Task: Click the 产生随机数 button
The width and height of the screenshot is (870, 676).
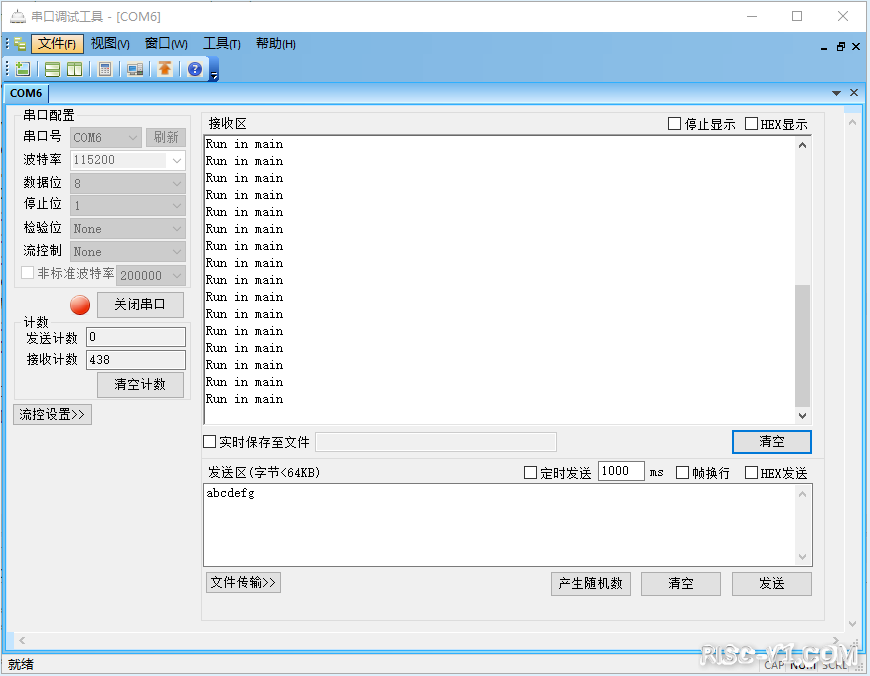Action: coord(590,584)
